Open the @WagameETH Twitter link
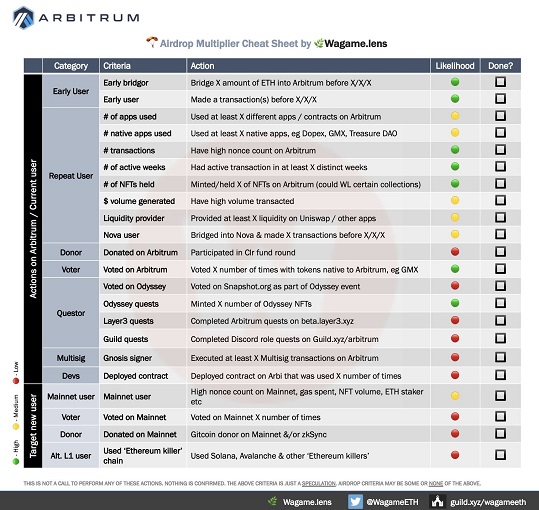539x510 pixels. pyautogui.click(x=392, y=502)
